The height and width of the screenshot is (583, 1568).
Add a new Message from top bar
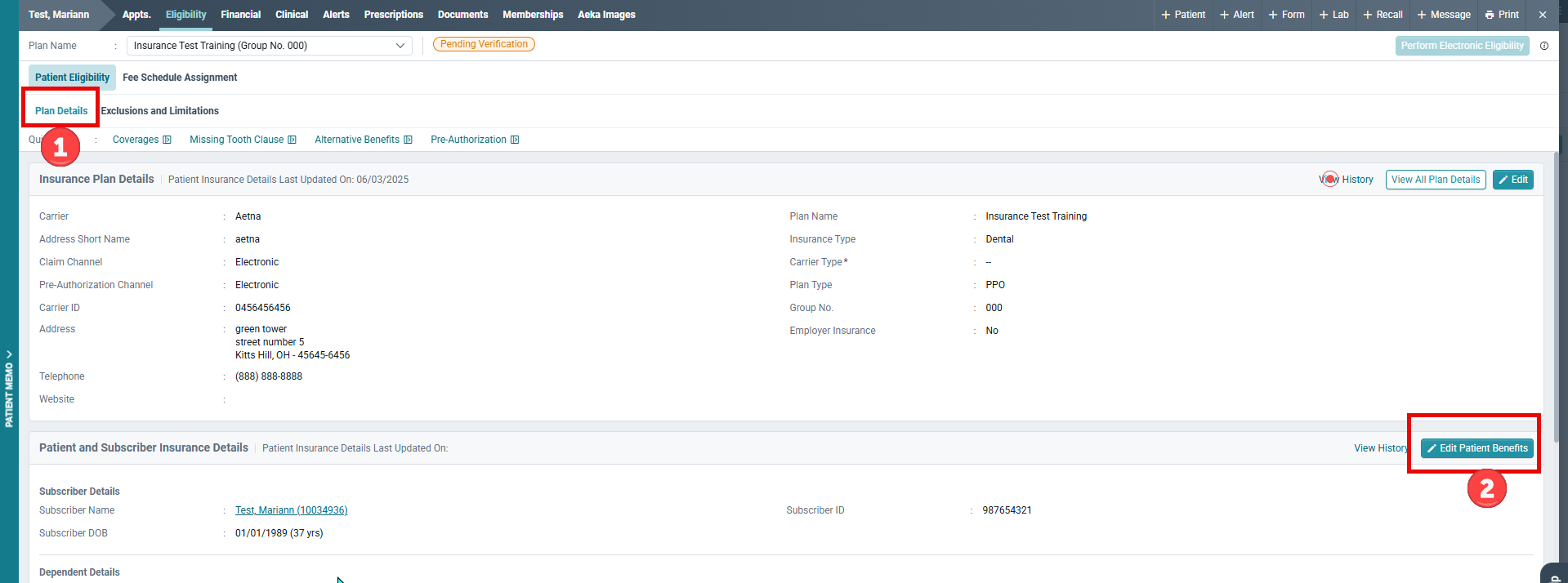click(1444, 15)
